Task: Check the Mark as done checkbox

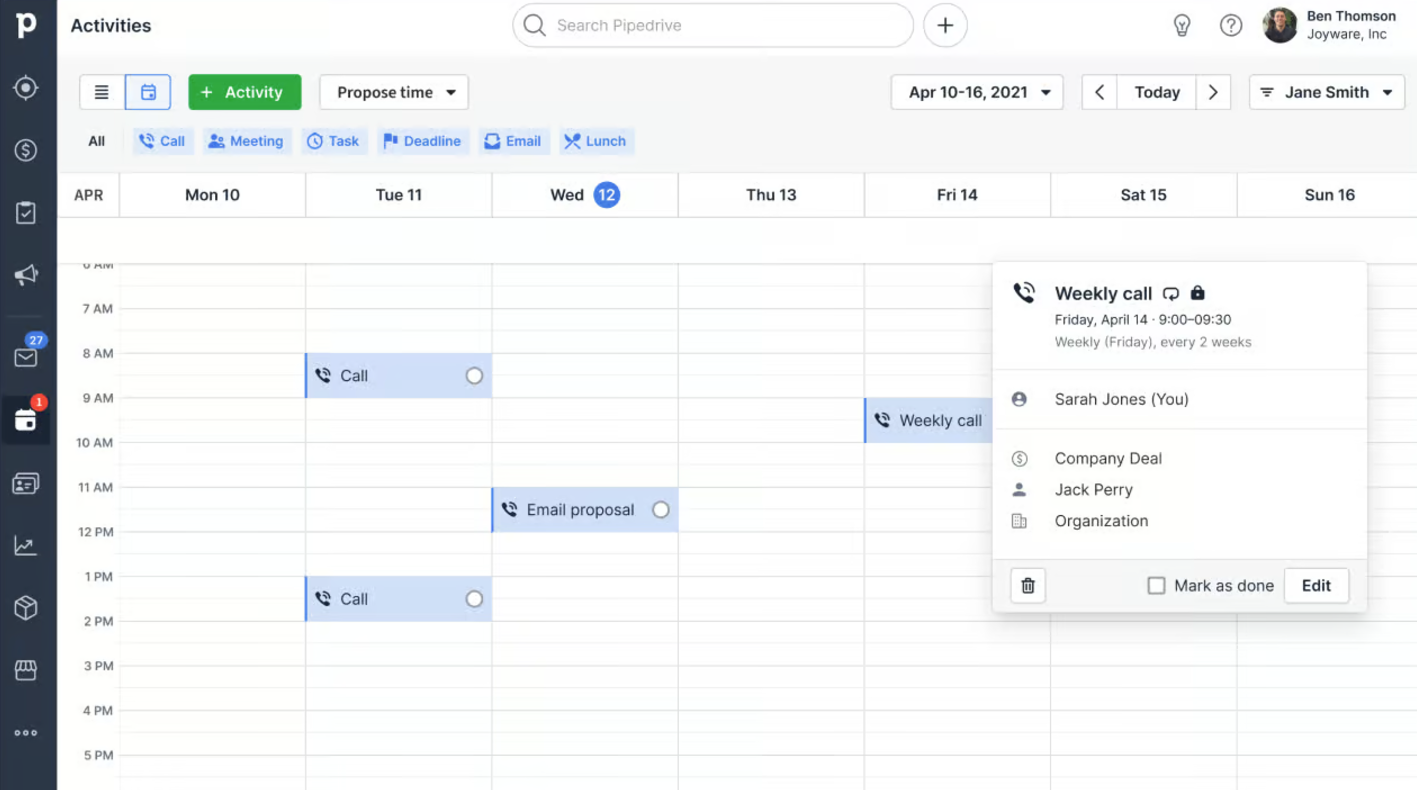Action: (1156, 586)
